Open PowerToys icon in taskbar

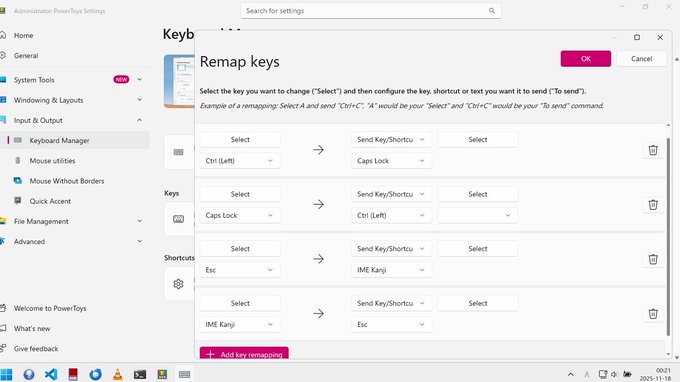pyautogui.click(x=162, y=374)
